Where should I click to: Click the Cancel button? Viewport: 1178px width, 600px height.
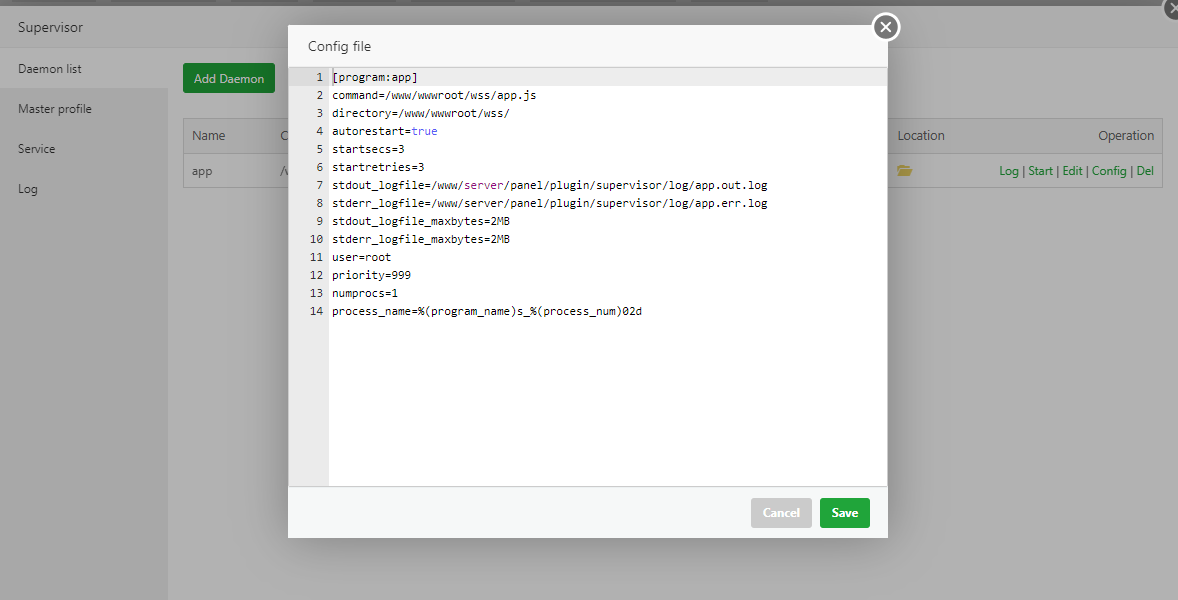(x=781, y=513)
